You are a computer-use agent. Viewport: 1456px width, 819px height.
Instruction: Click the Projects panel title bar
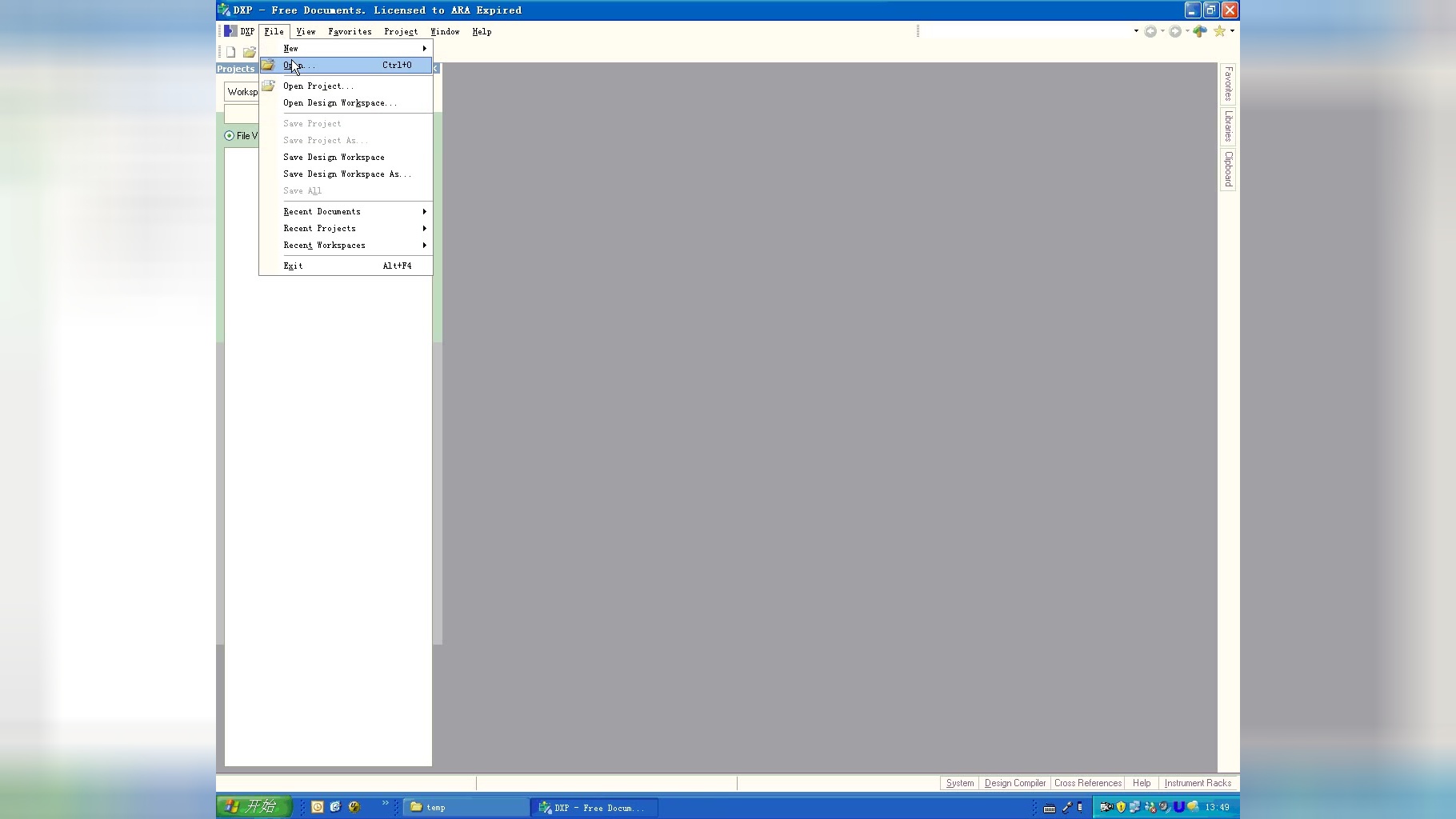[238, 69]
